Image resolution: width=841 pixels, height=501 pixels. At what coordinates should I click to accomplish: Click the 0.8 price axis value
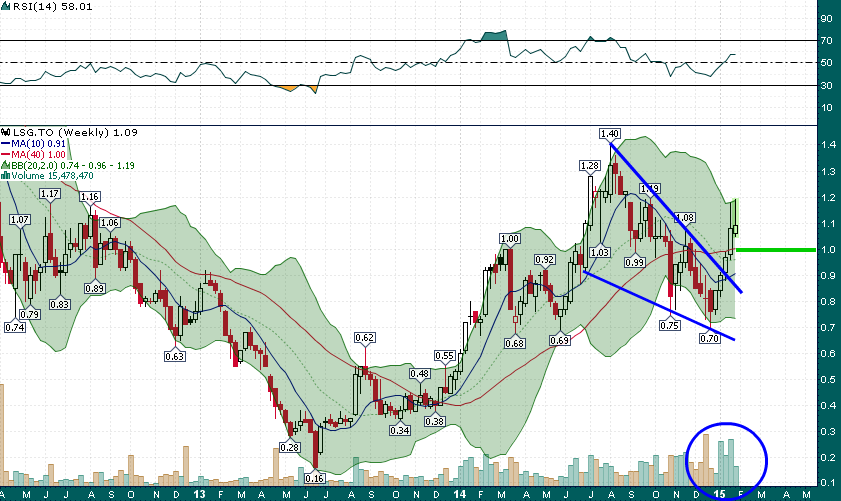click(x=828, y=302)
